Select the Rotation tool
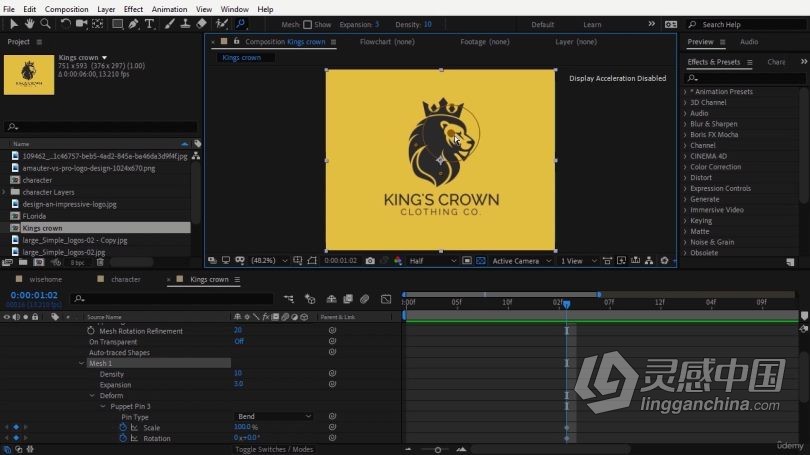The height and width of the screenshot is (455, 810). [x=65, y=24]
